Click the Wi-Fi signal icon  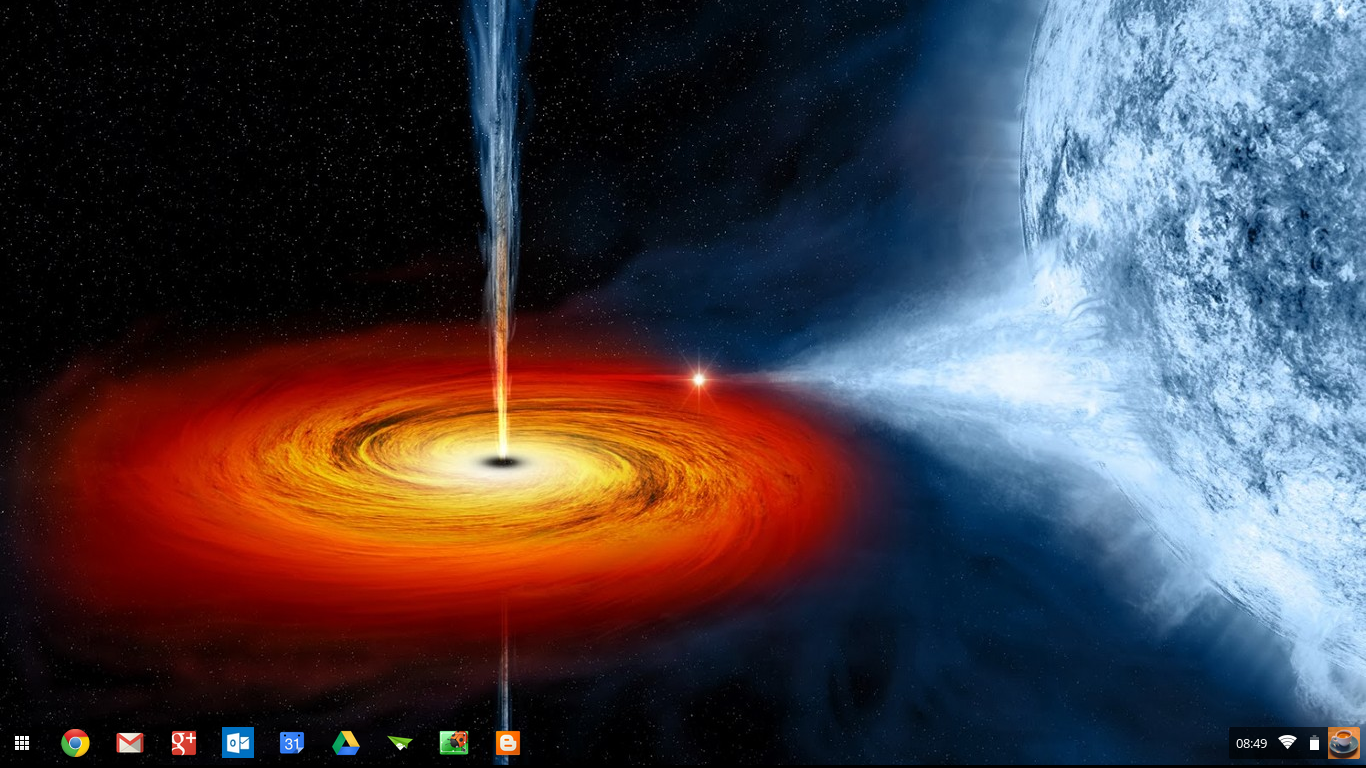point(1287,743)
